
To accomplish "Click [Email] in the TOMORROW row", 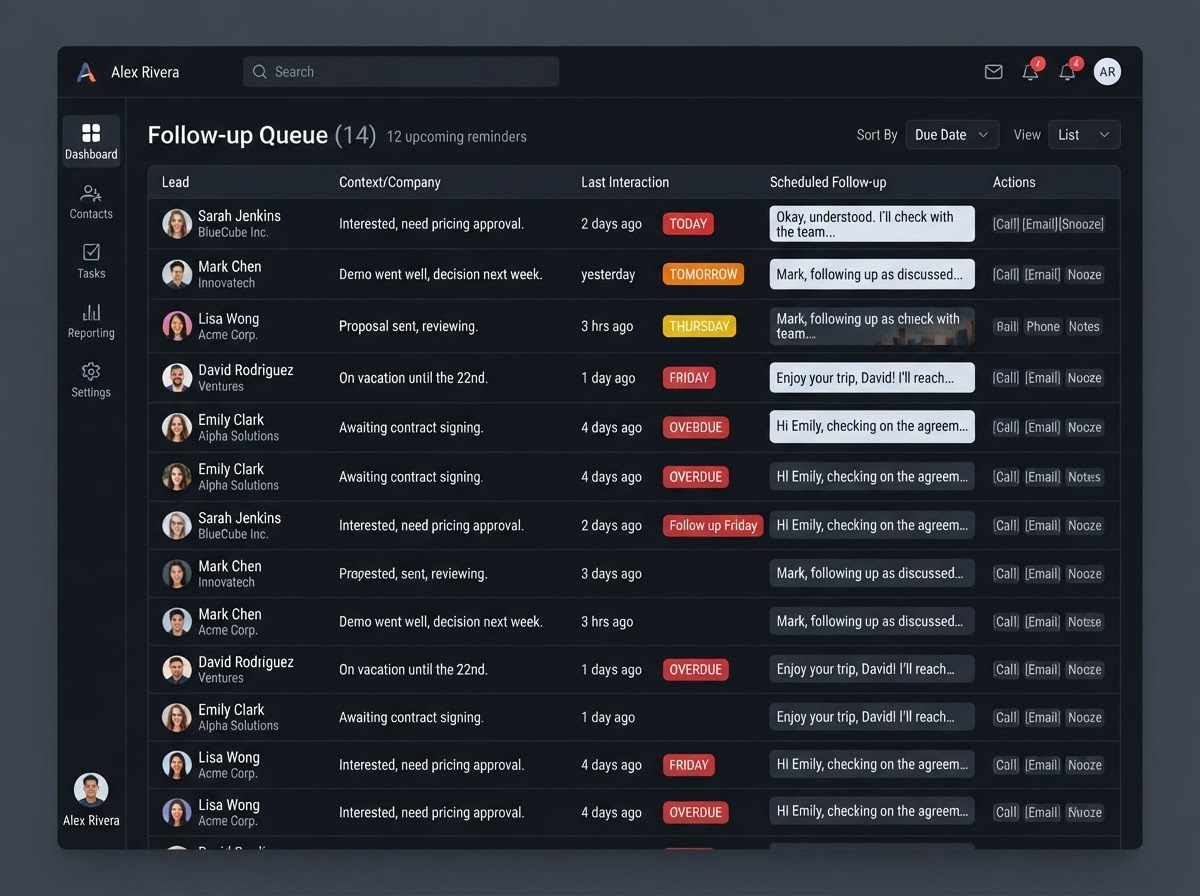I will point(1043,274).
